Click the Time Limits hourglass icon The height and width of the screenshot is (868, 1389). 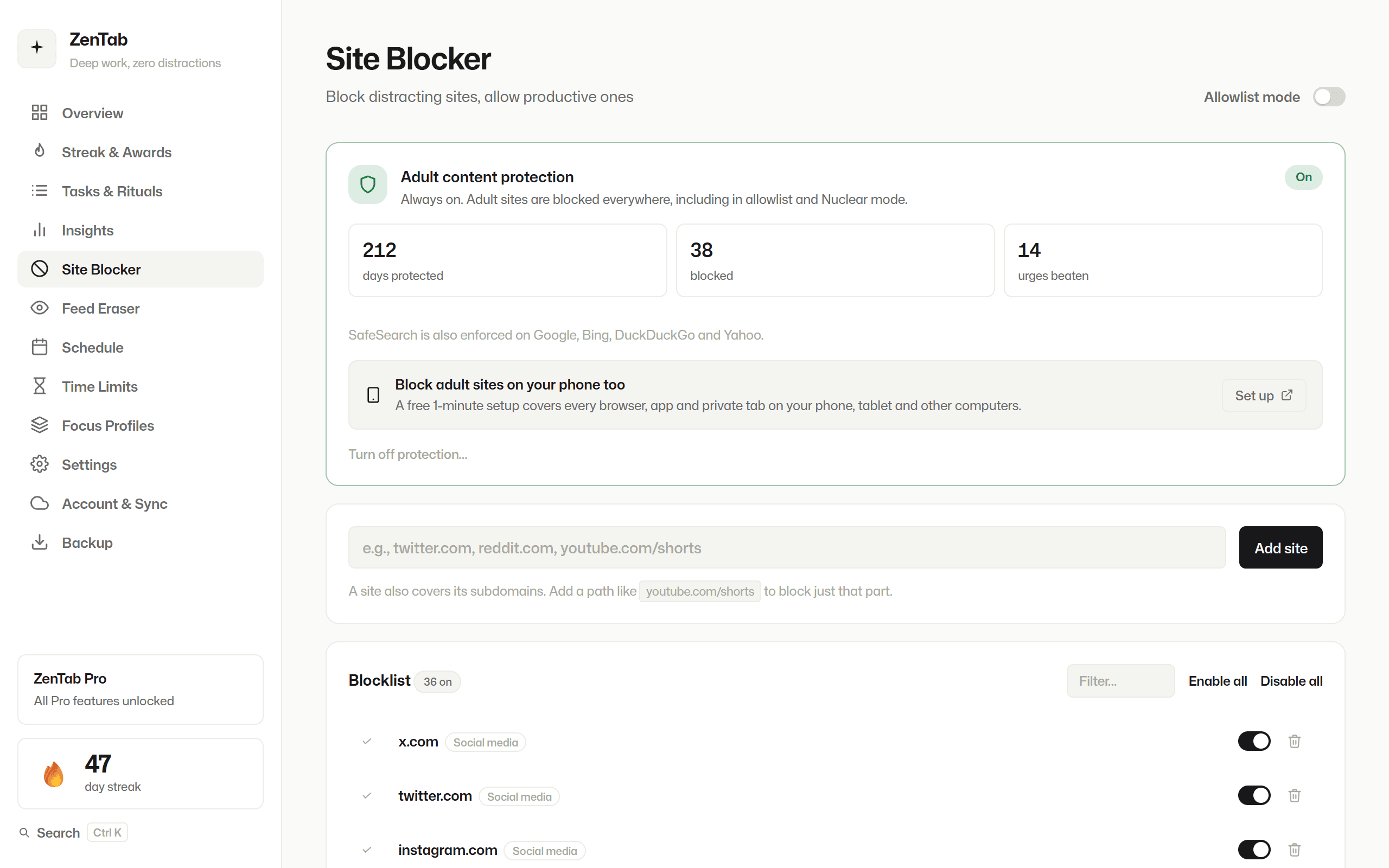[40, 386]
